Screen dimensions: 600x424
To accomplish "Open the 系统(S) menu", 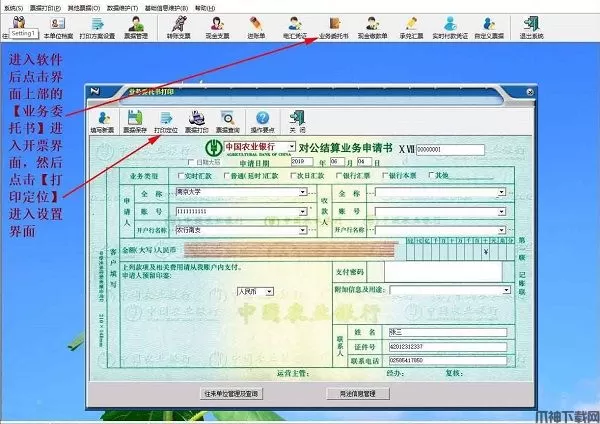I will (13, 8).
